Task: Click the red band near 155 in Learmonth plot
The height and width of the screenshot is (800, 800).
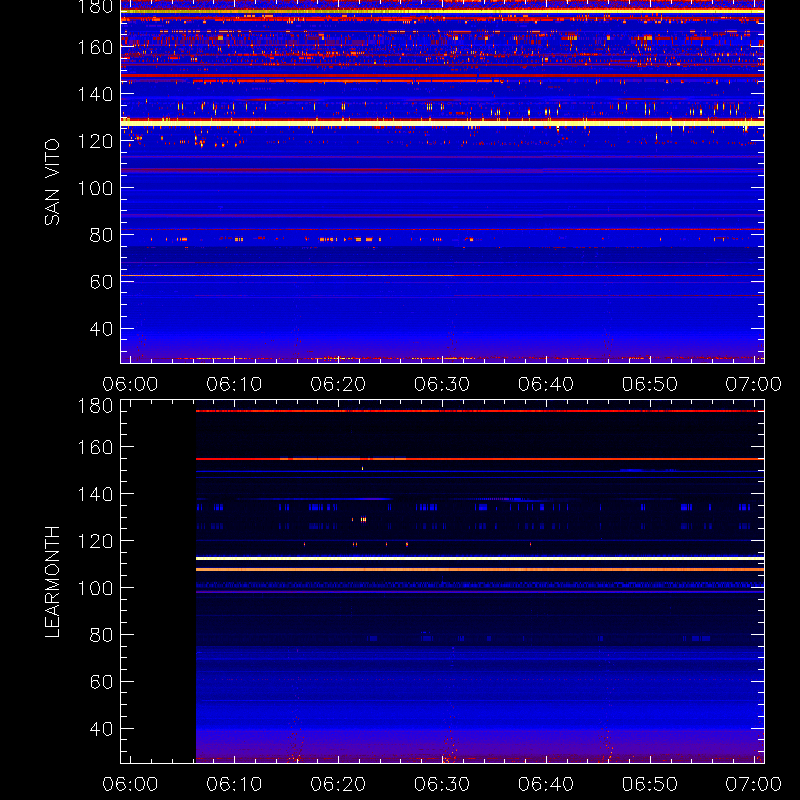Action: tap(480, 459)
